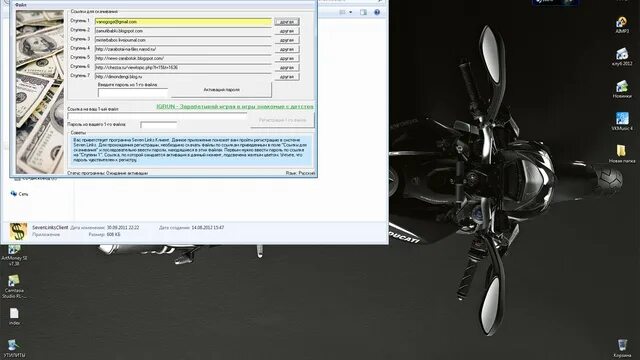Screen dimensions: 640x360
Task: Open Explorer help question mark icon
Action: (377, 12)
